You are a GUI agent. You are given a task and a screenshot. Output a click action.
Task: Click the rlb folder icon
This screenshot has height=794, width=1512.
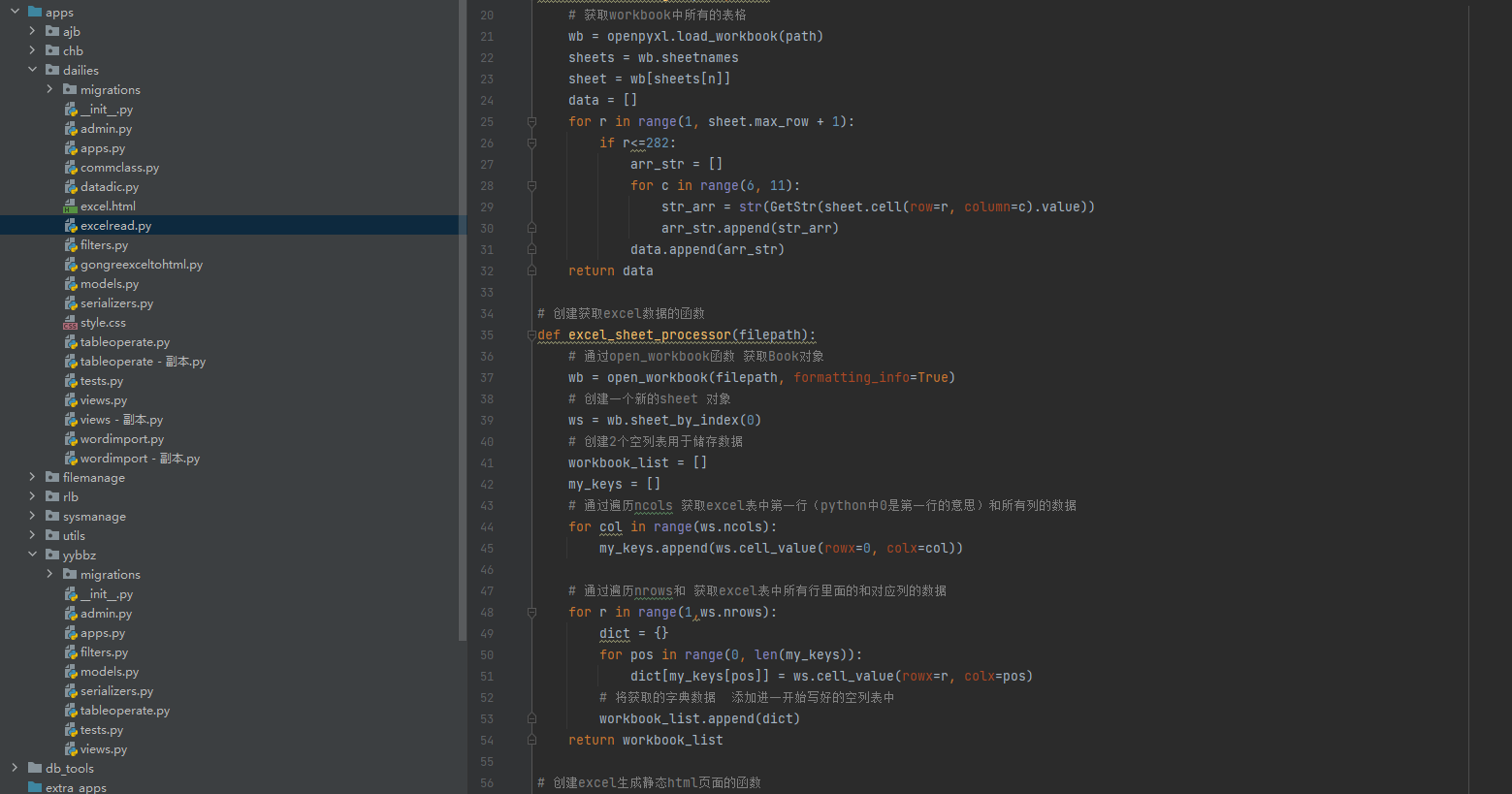tap(52, 496)
